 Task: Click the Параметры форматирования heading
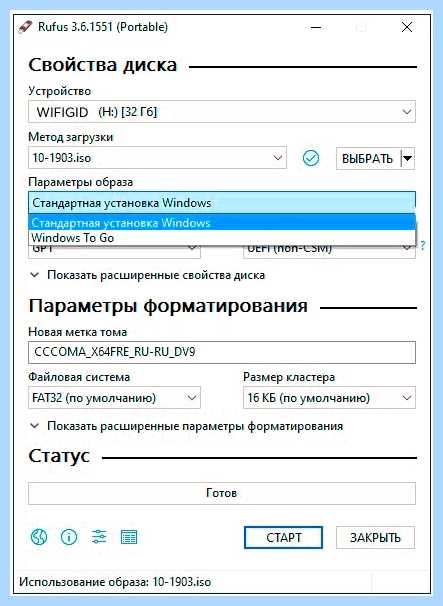[168, 306]
